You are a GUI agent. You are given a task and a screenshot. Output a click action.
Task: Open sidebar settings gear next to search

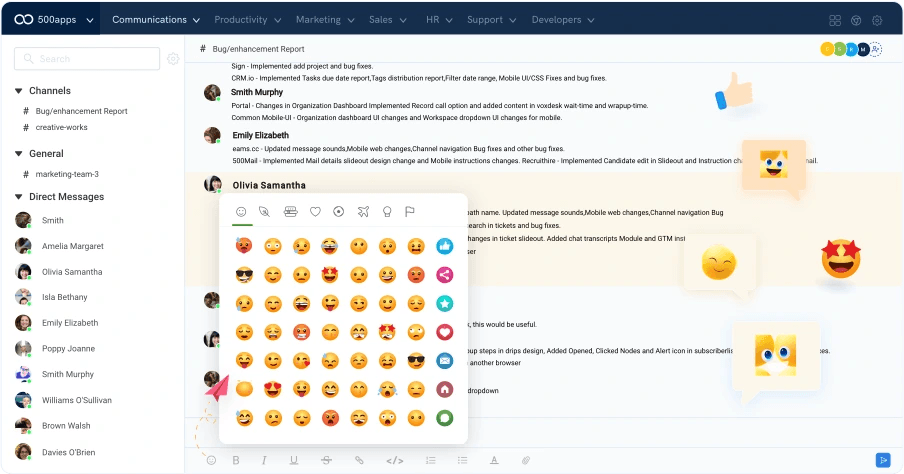point(173,59)
